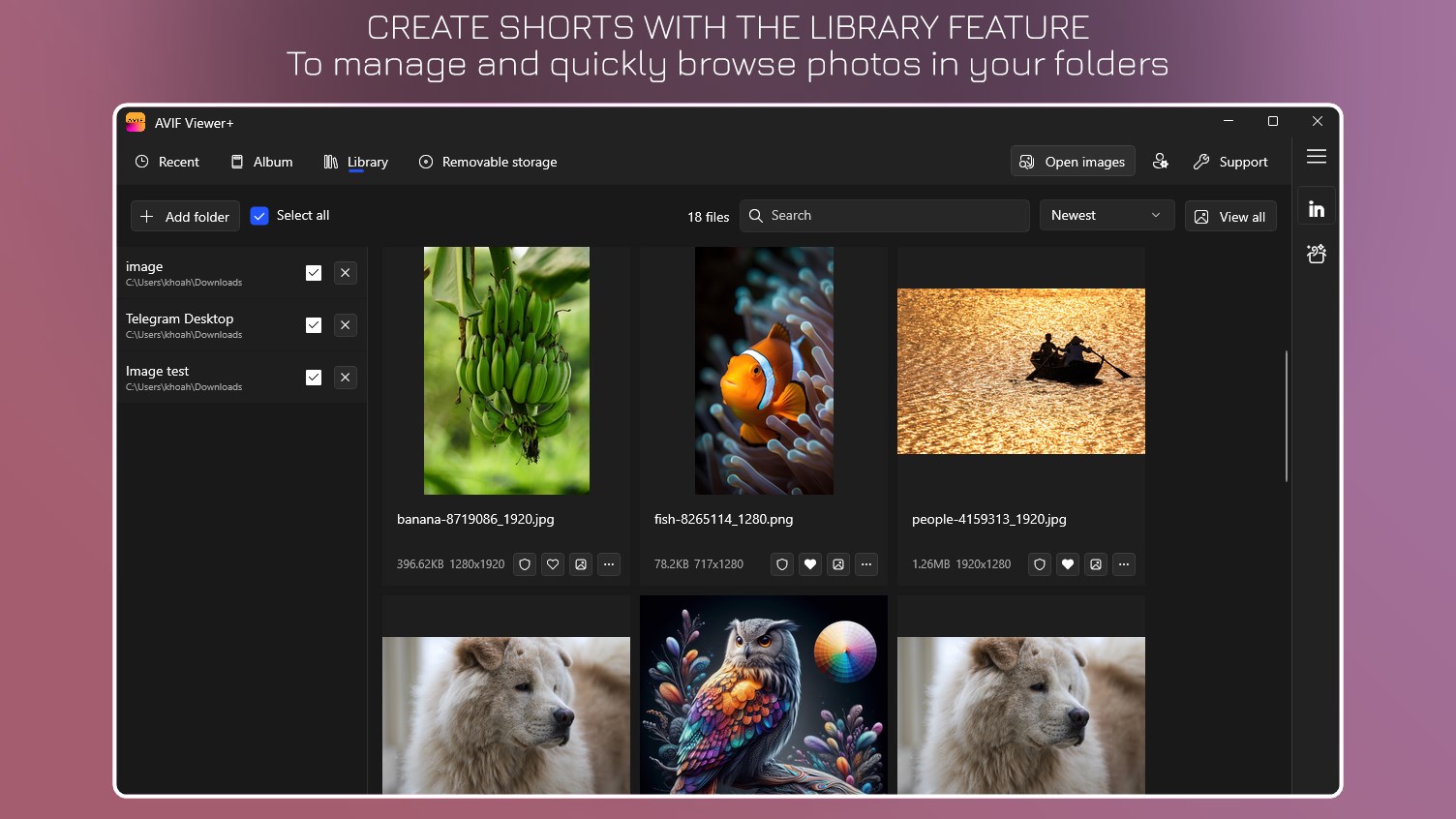Click the user settings icon beside Open images
Screen dimensions: 1456x819
[1161, 162]
